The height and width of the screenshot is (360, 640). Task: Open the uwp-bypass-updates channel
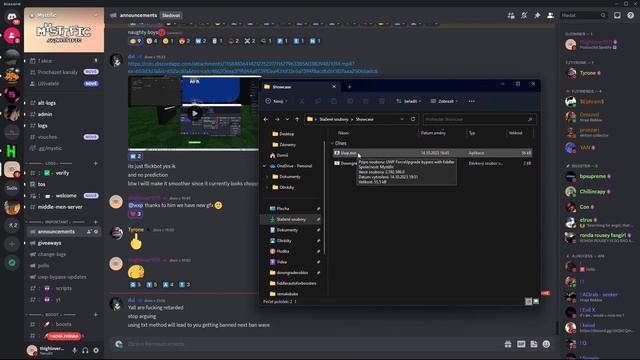63,277
